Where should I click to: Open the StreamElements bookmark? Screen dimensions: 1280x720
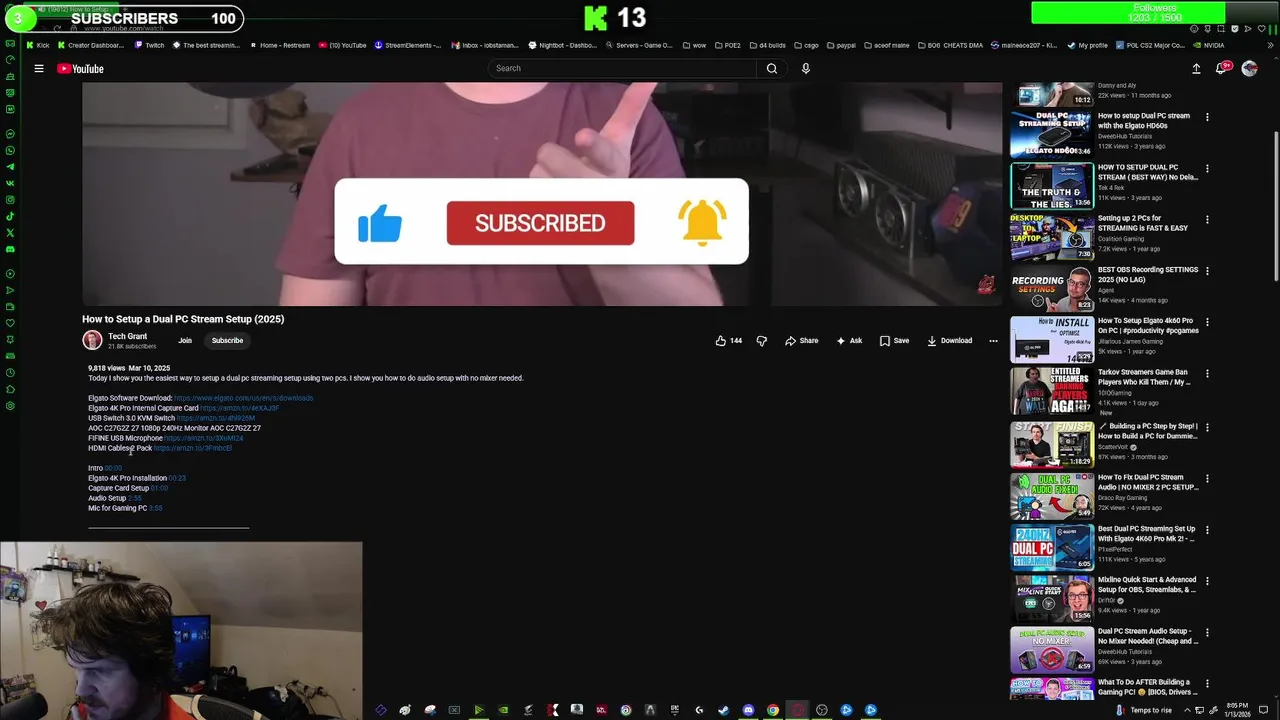(x=408, y=45)
